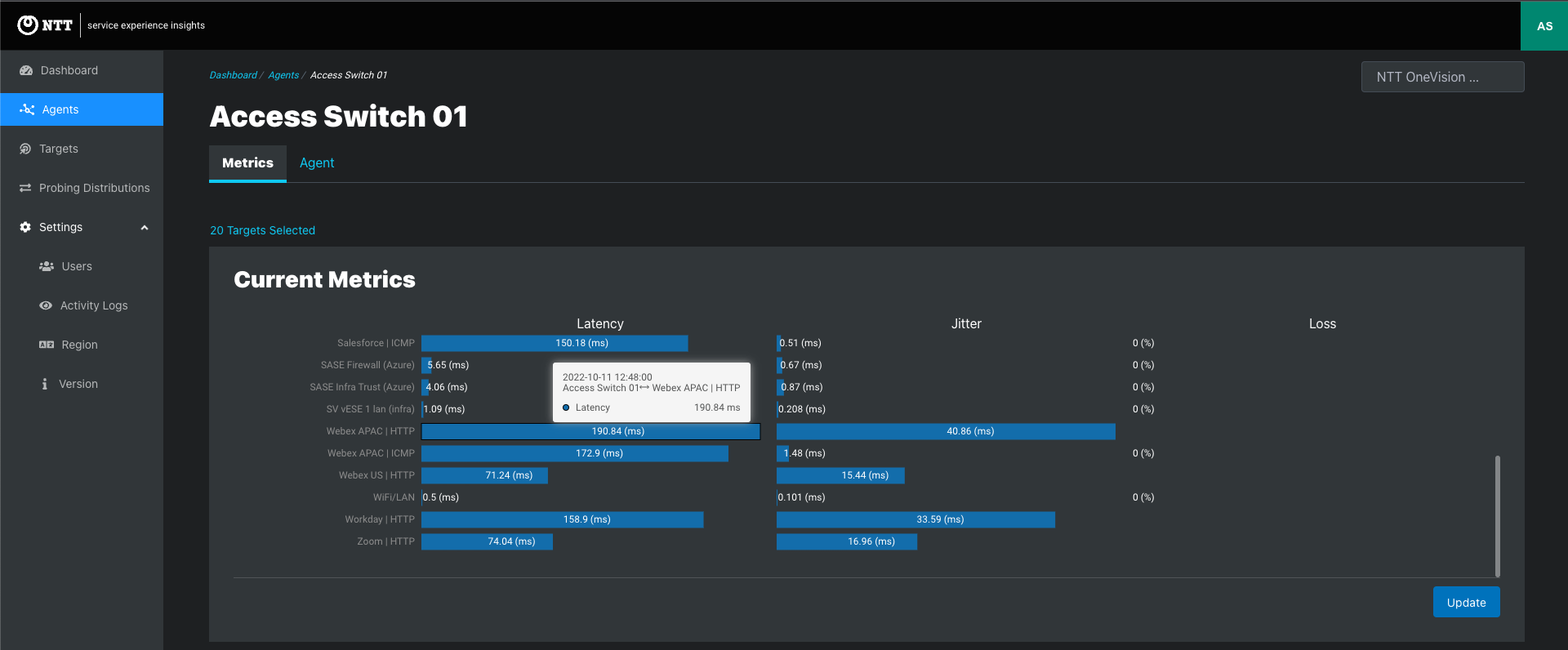Open the Region settings page

coord(82,345)
